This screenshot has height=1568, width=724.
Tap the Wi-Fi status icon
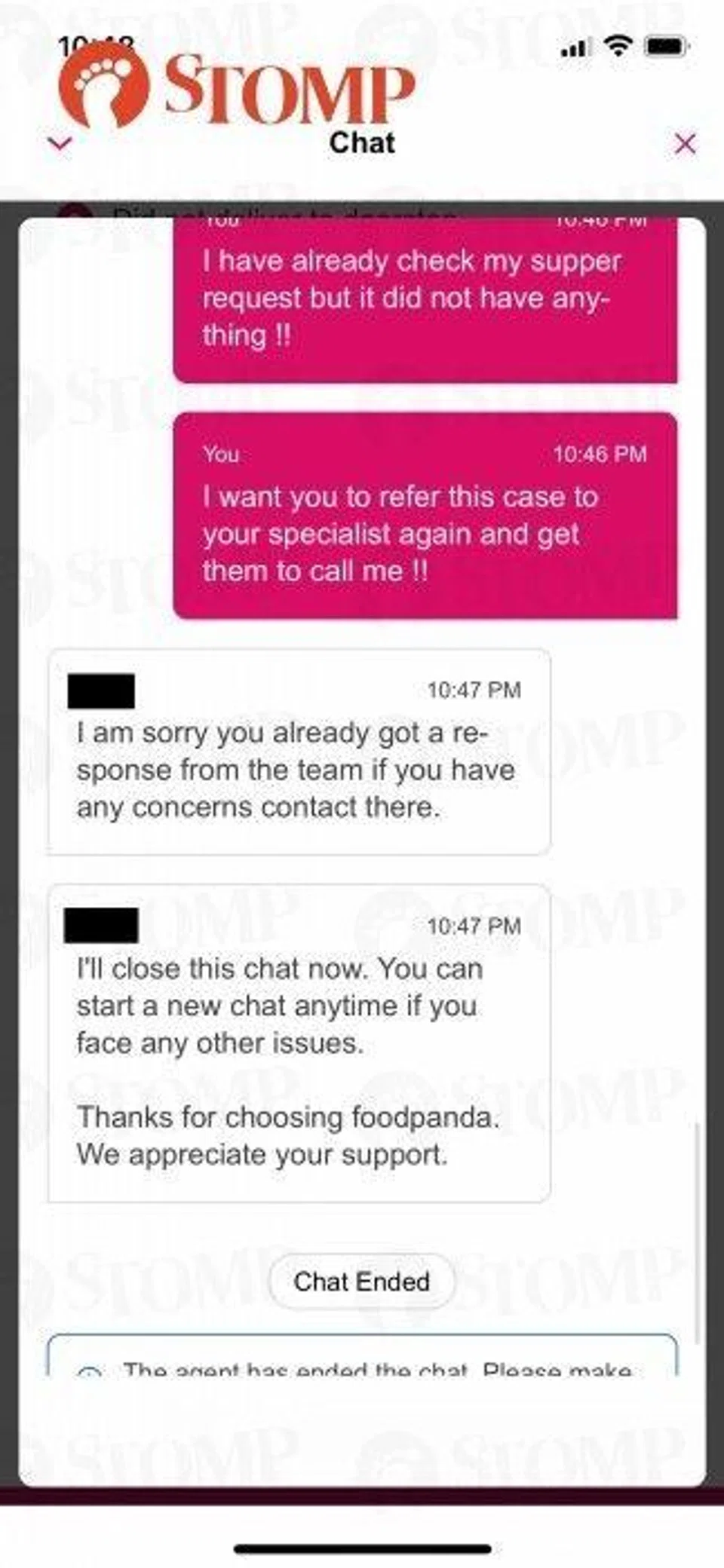[x=618, y=47]
